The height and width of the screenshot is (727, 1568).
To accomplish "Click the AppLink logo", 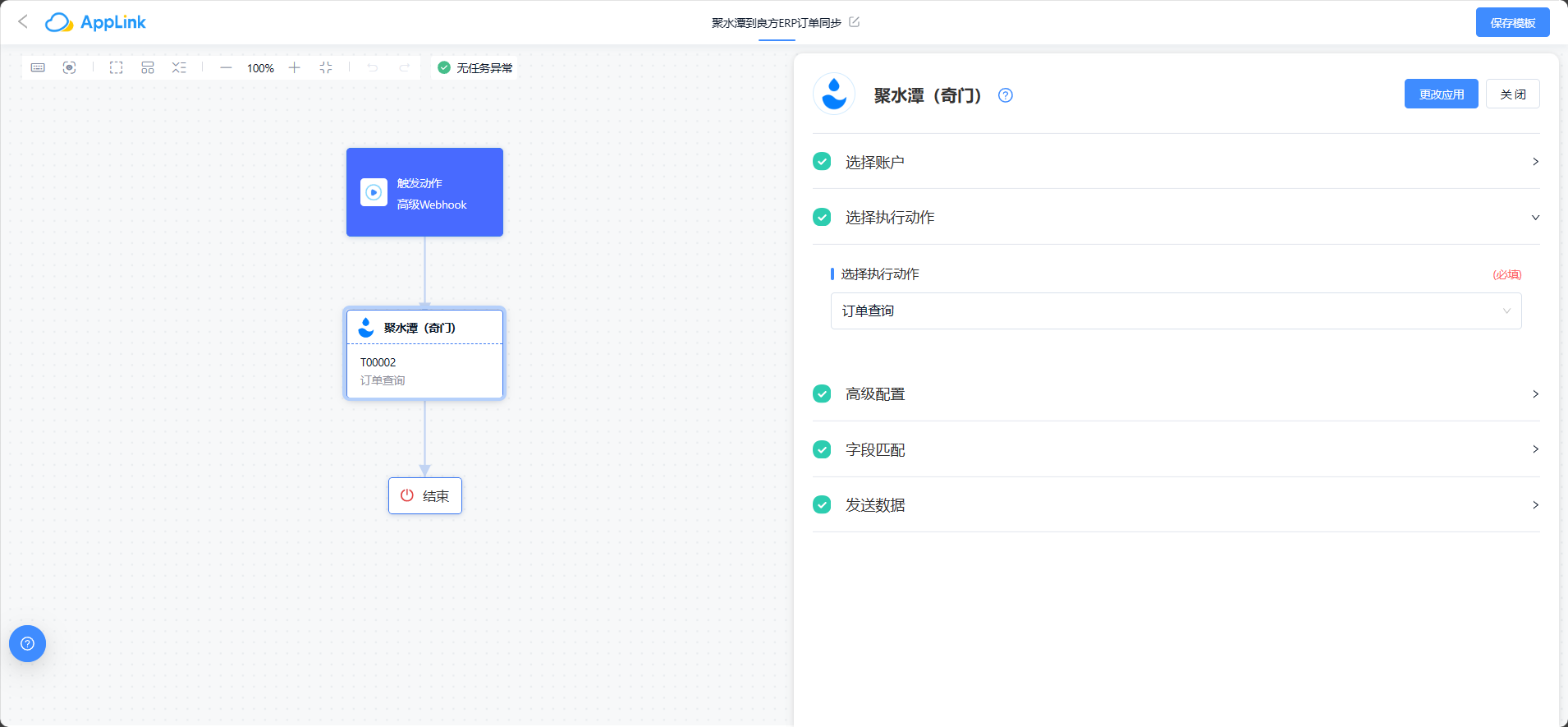I will (x=95, y=22).
